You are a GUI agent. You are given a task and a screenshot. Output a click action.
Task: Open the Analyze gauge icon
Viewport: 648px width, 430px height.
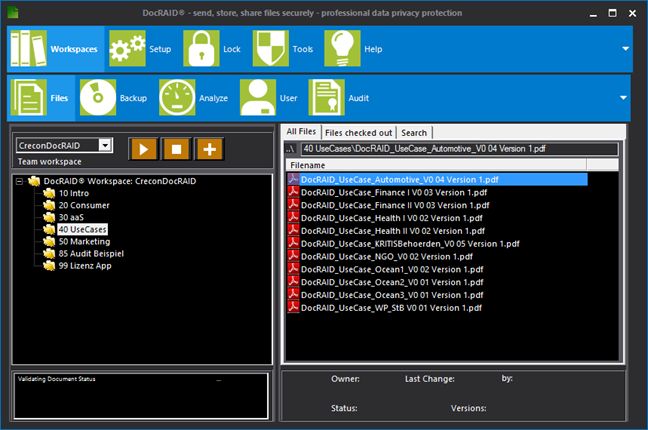[177, 98]
